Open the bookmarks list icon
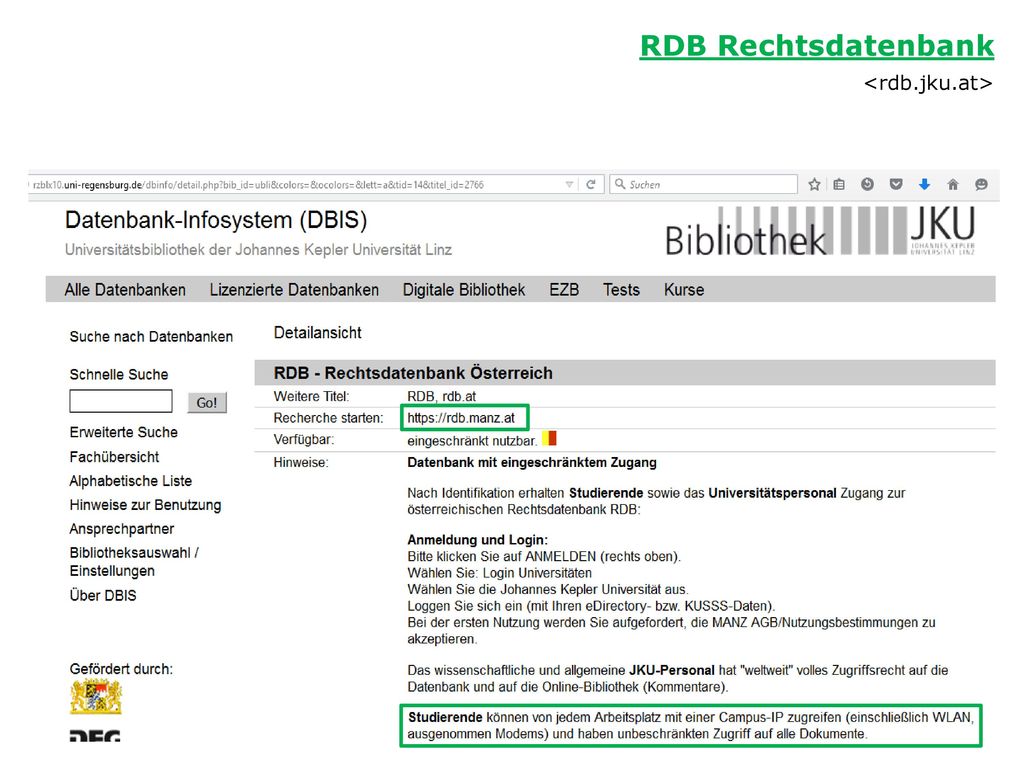 point(839,185)
